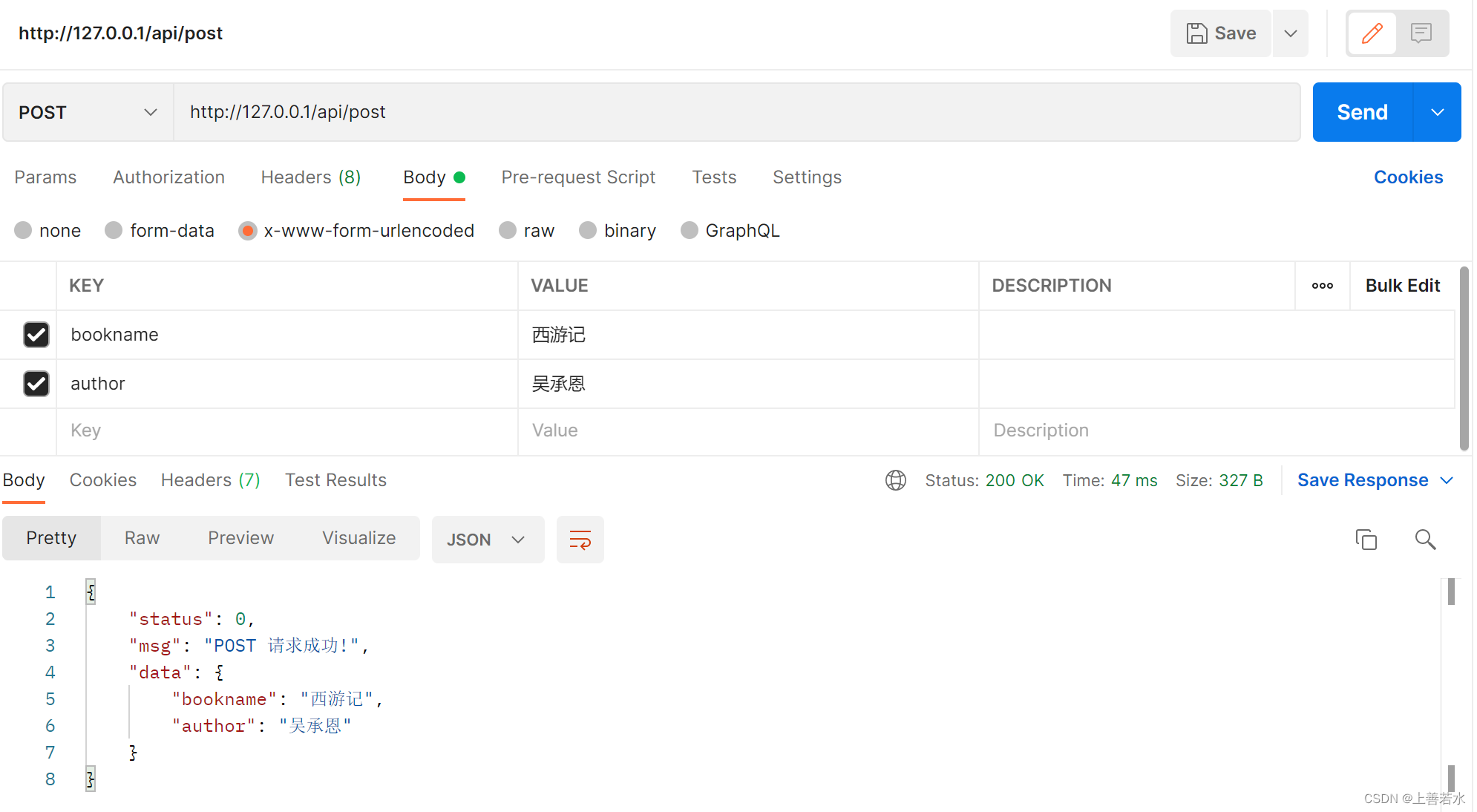Click the request URL input field
The height and width of the screenshot is (812, 1477).
[x=735, y=112]
